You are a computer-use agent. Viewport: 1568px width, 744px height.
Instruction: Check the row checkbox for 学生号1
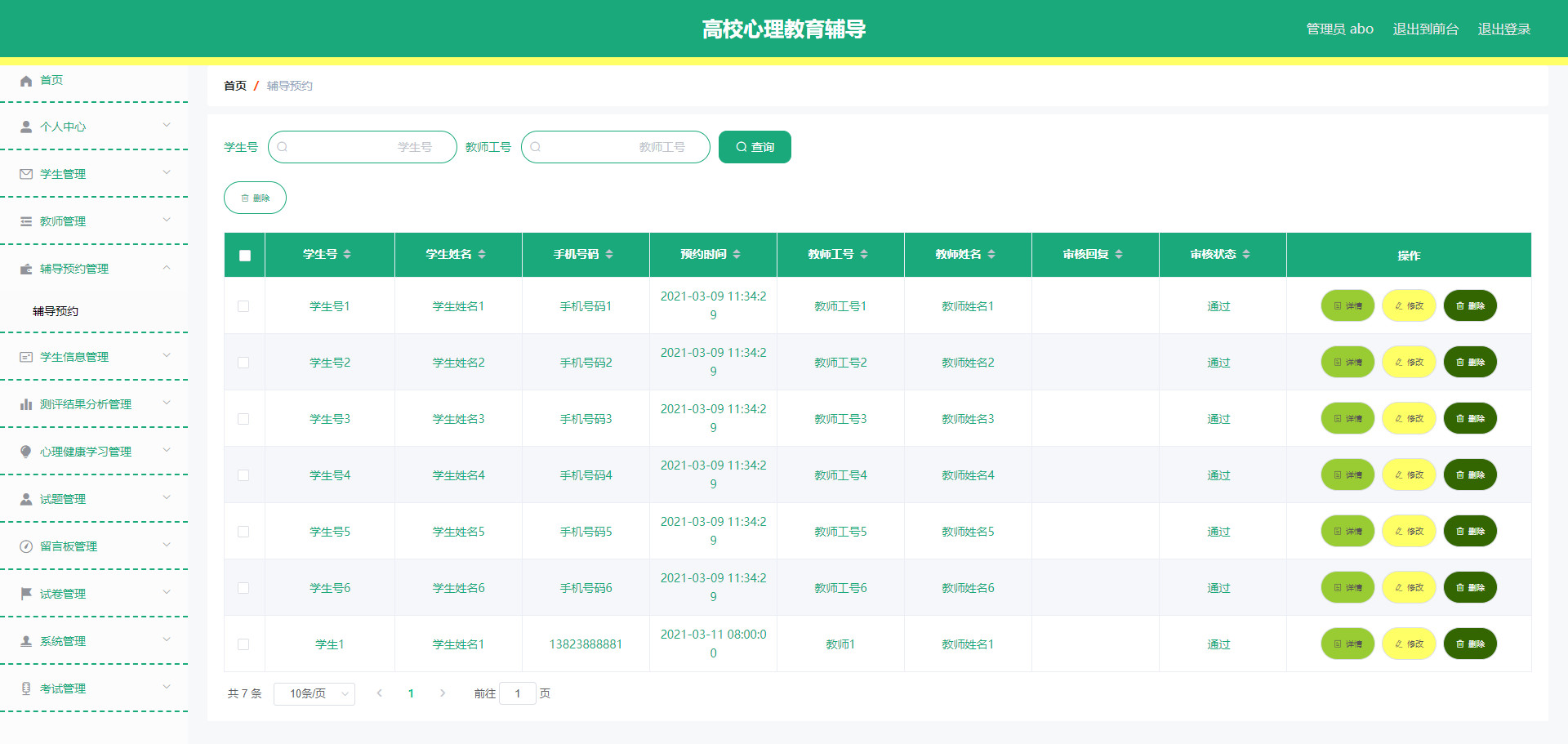[x=243, y=306]
